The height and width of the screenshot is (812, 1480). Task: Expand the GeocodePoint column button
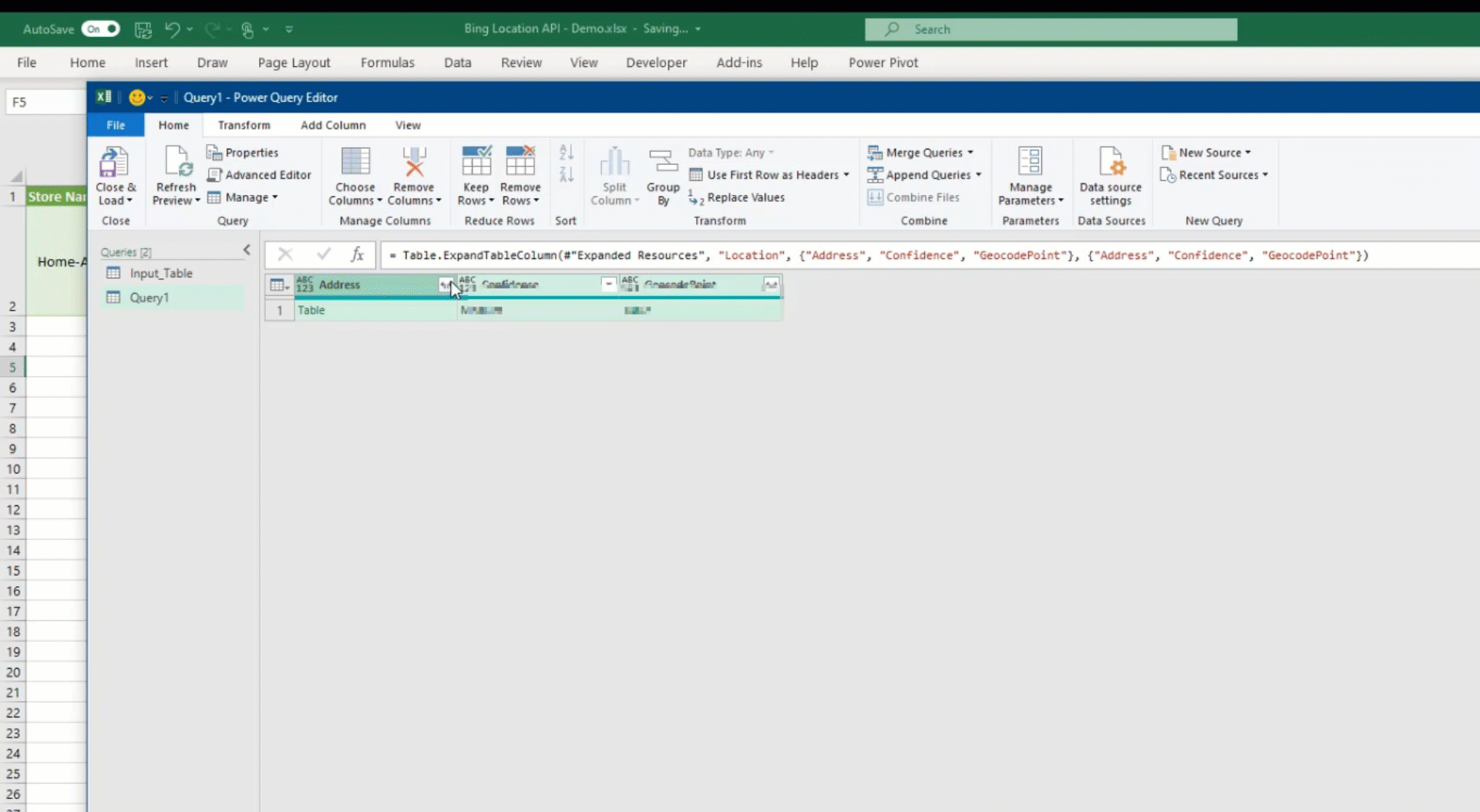771,285
